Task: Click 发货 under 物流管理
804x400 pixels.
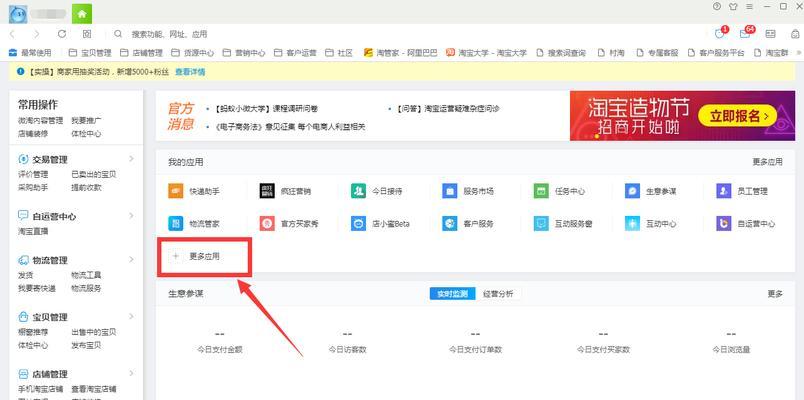Action: click(26, 275)
